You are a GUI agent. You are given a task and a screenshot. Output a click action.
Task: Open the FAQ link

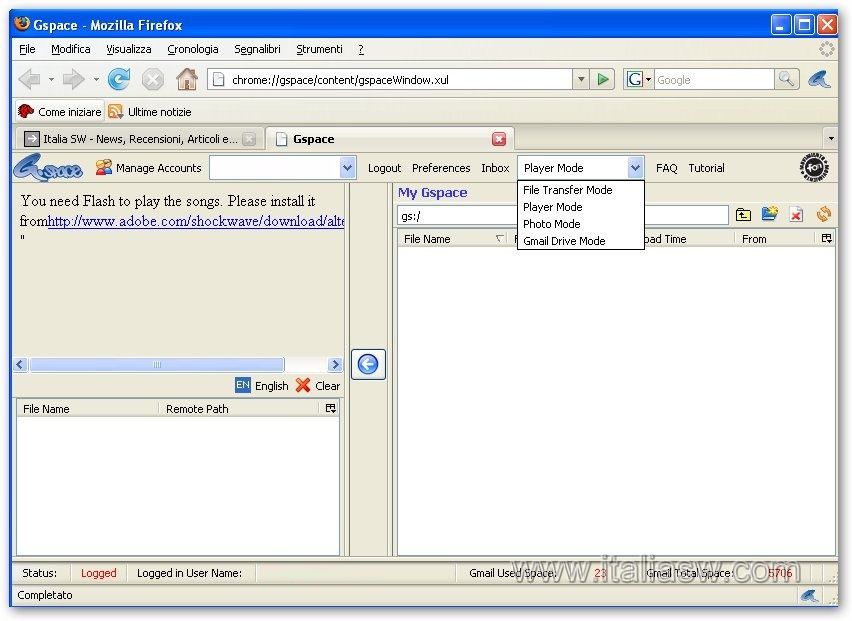666,168
